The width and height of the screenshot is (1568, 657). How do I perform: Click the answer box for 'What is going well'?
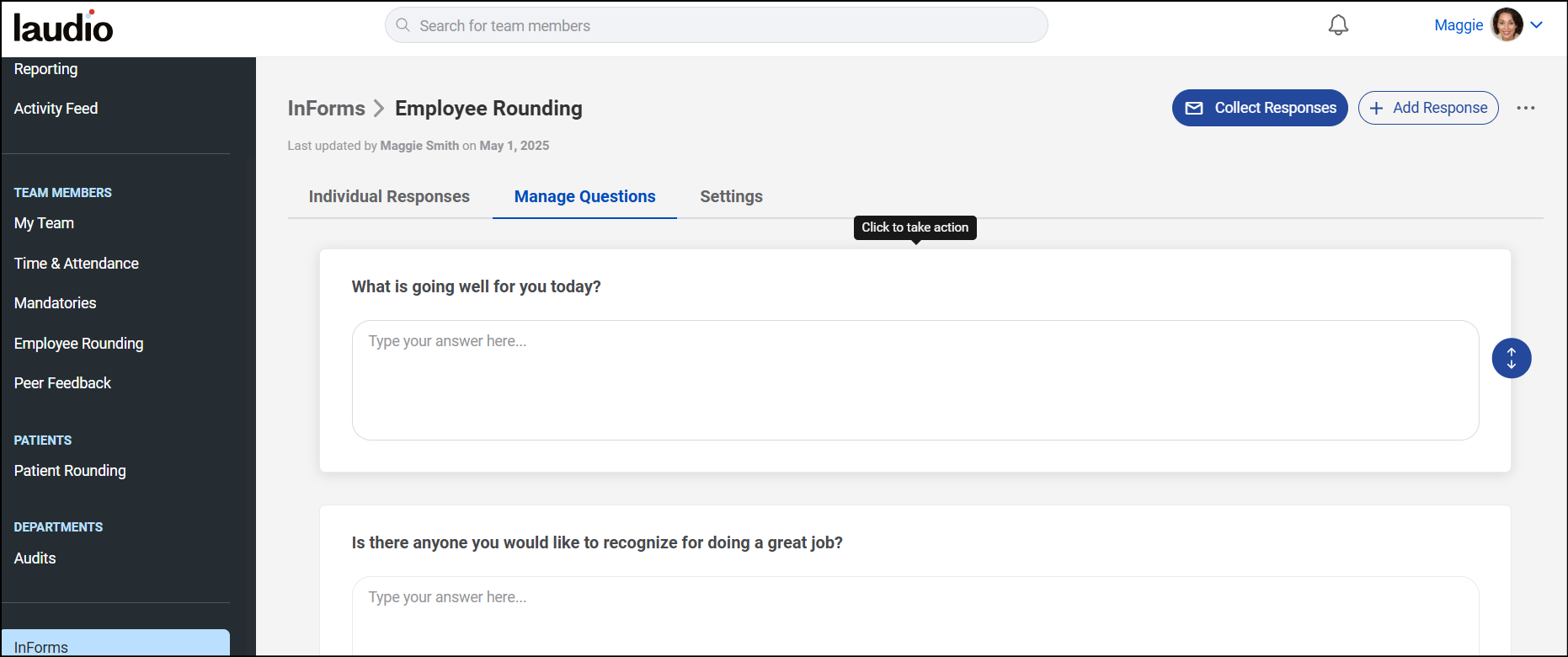click(x=915, y=380)
